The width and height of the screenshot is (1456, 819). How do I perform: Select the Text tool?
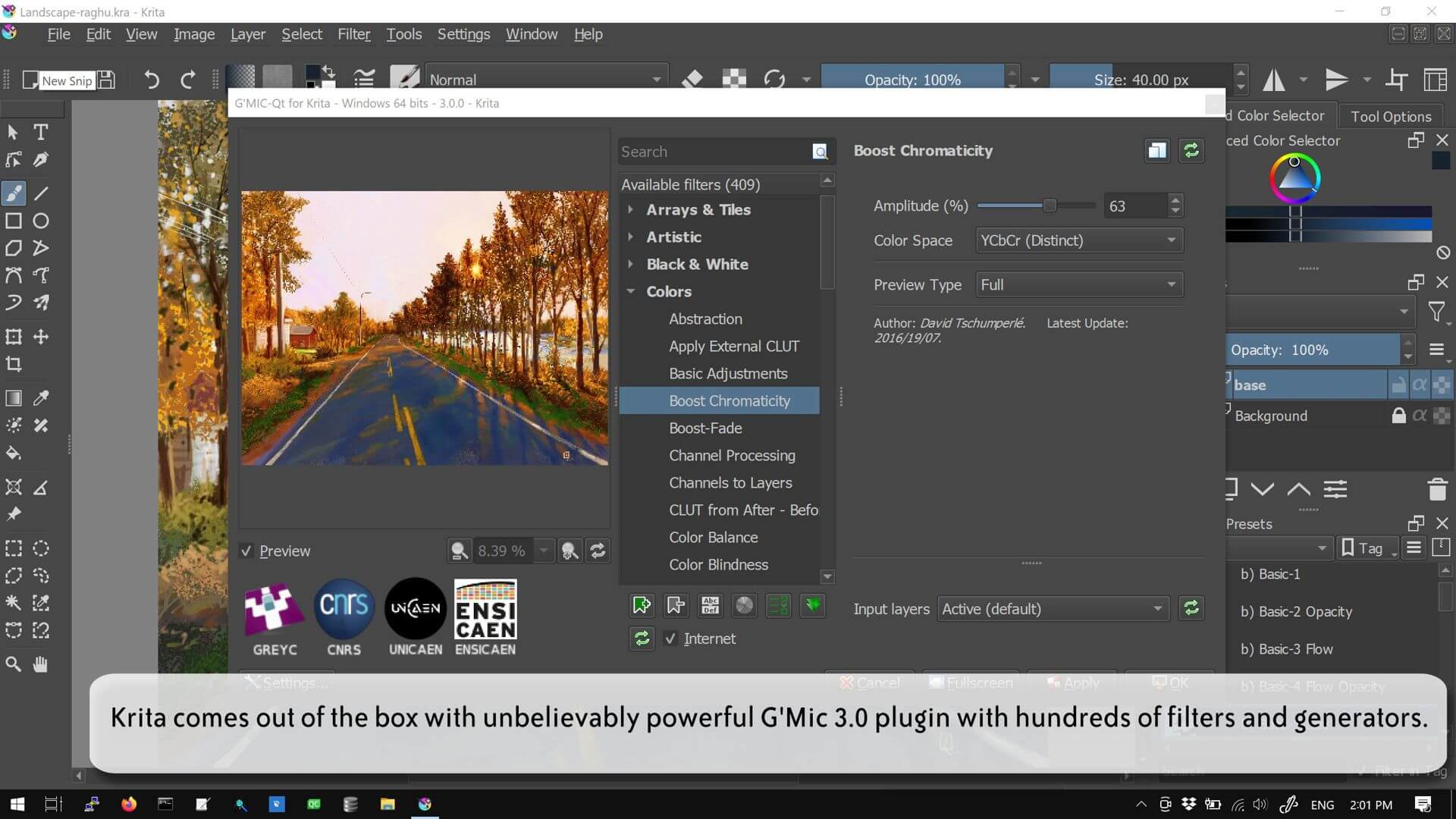click(40, 132)
